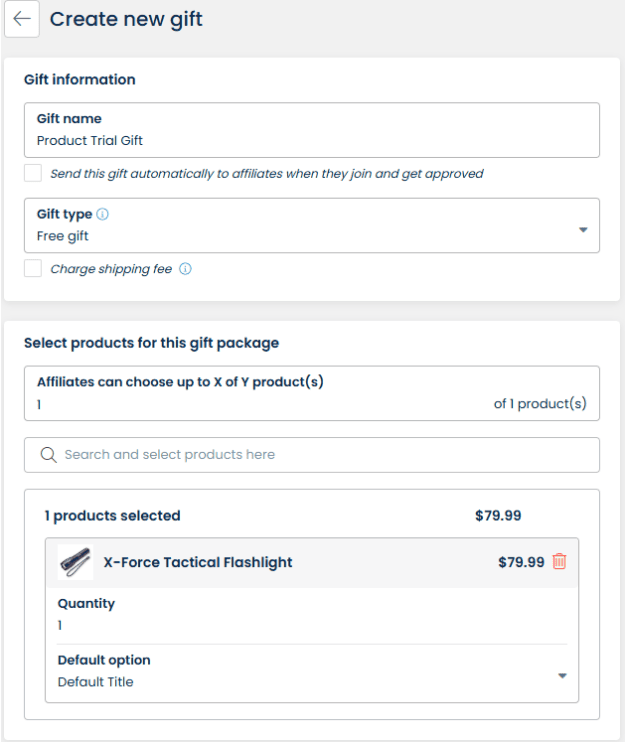Screen dimensions: 626x749
Task: Click the search magnifier icon
Action: 47,455
